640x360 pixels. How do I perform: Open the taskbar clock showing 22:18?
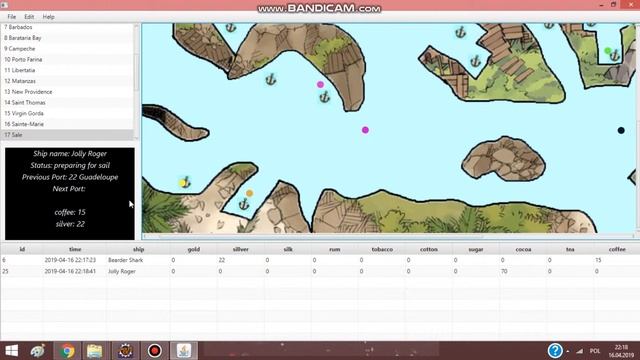point(621,351)
